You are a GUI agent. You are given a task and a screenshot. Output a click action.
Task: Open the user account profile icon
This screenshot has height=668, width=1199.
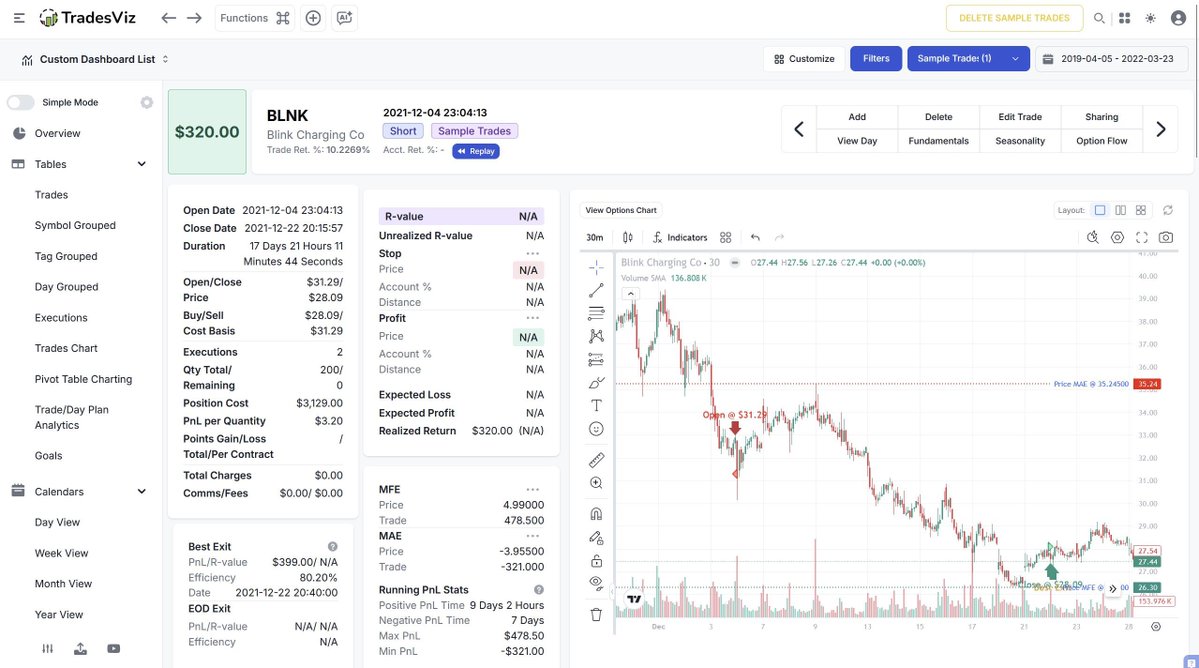(x=1178, y=18)
